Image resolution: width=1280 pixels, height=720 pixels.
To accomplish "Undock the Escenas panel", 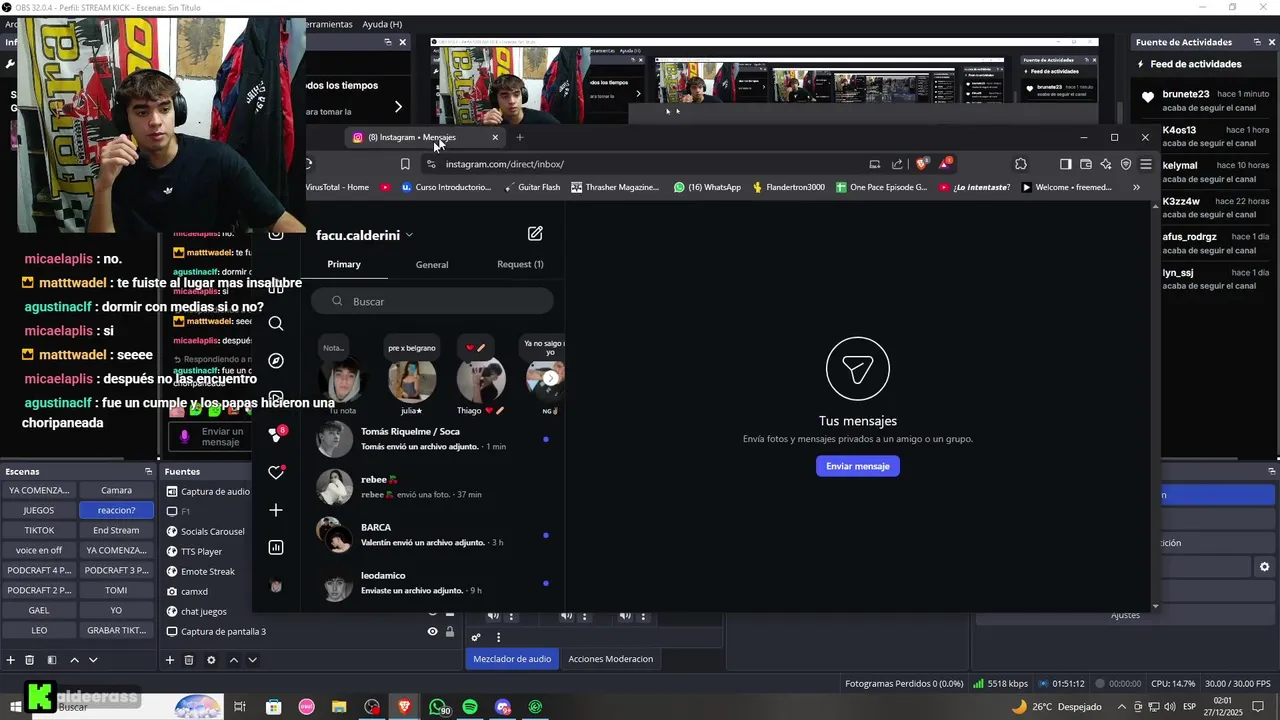I will [x=148, y=471].
